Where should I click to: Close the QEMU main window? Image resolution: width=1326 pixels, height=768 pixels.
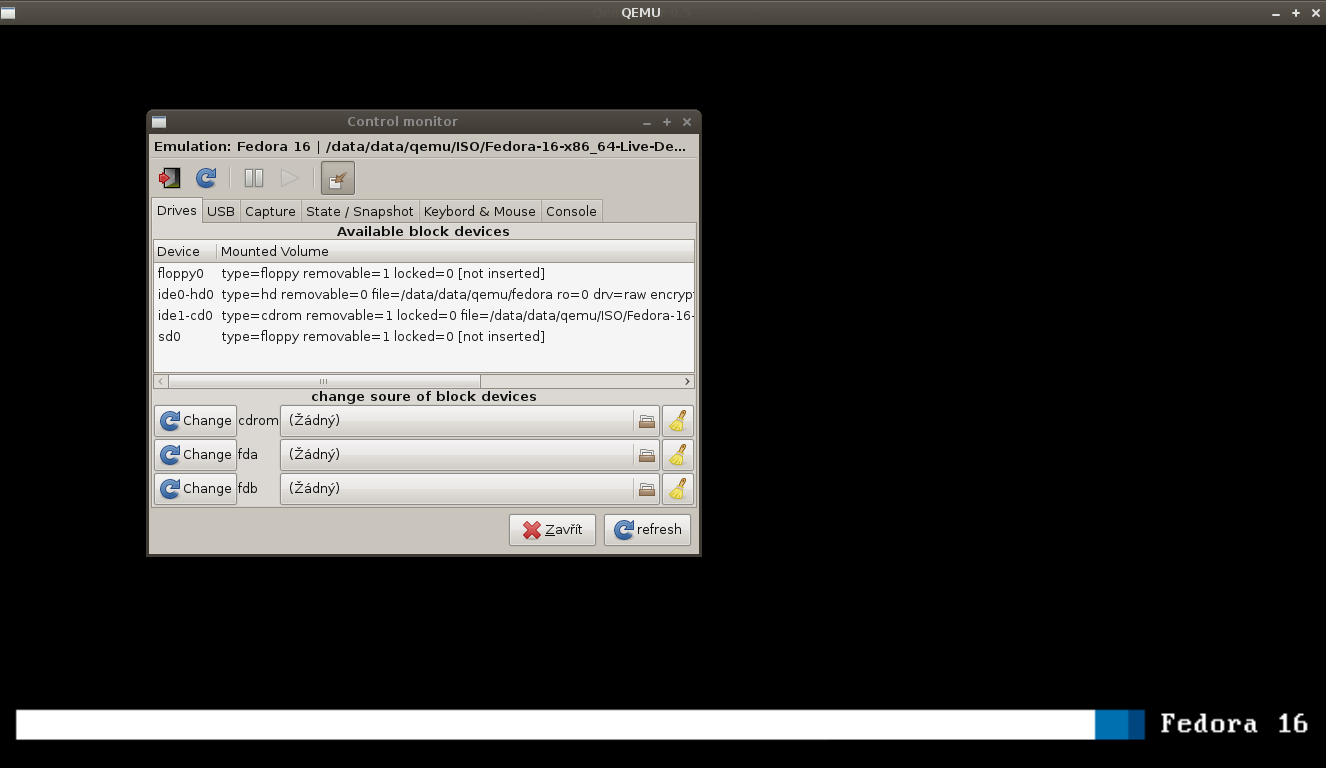coord(1315,13)
